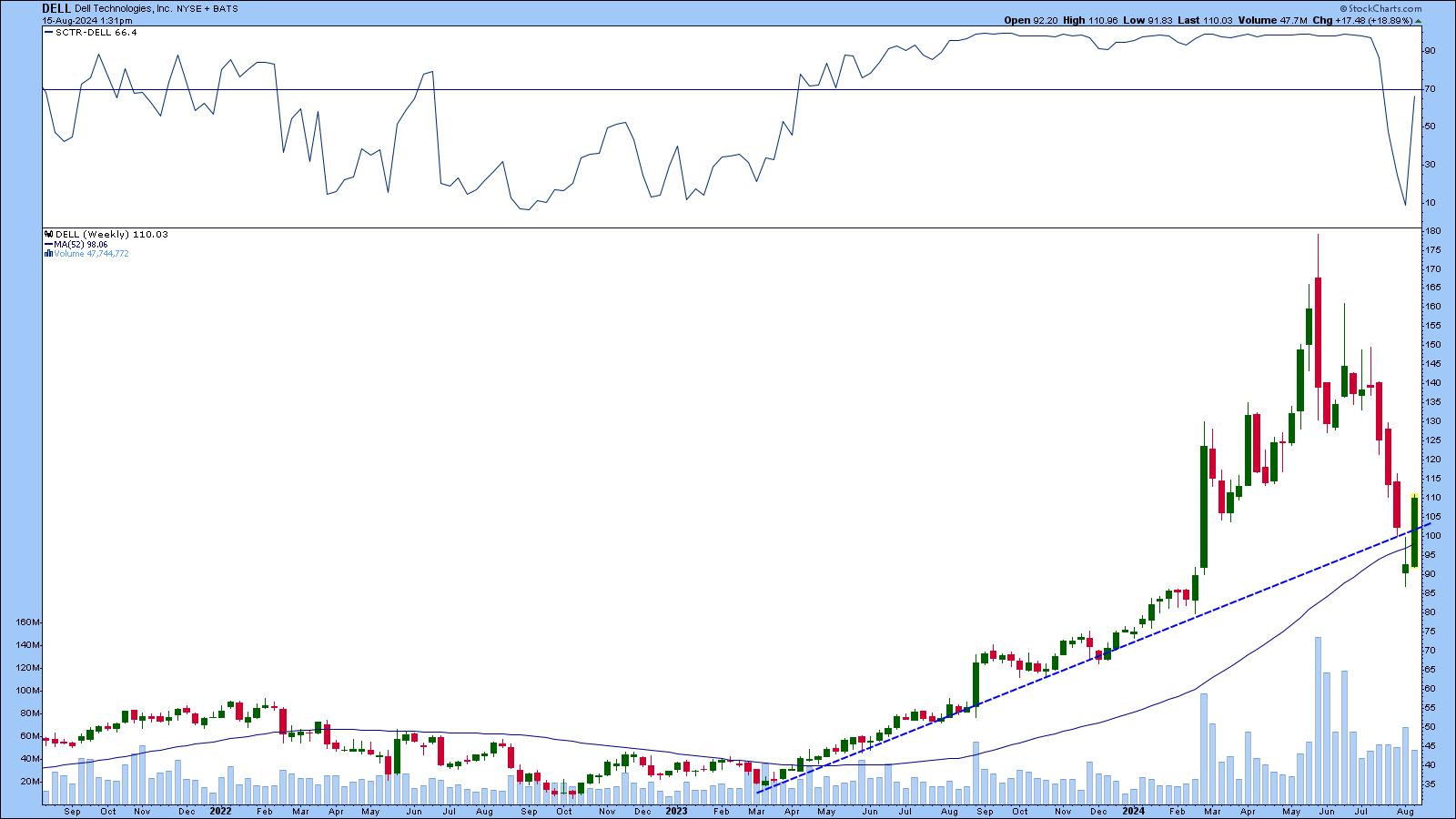
Task: Click the 70 level label on SCTR axis
Action: point(1431,89)
